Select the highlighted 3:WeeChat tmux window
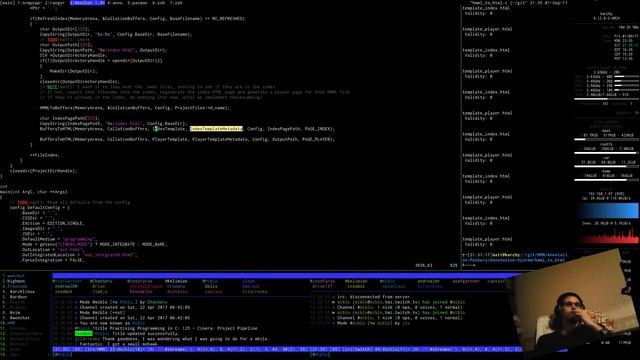Screen dimensions: 640x360 pos(87,2)
